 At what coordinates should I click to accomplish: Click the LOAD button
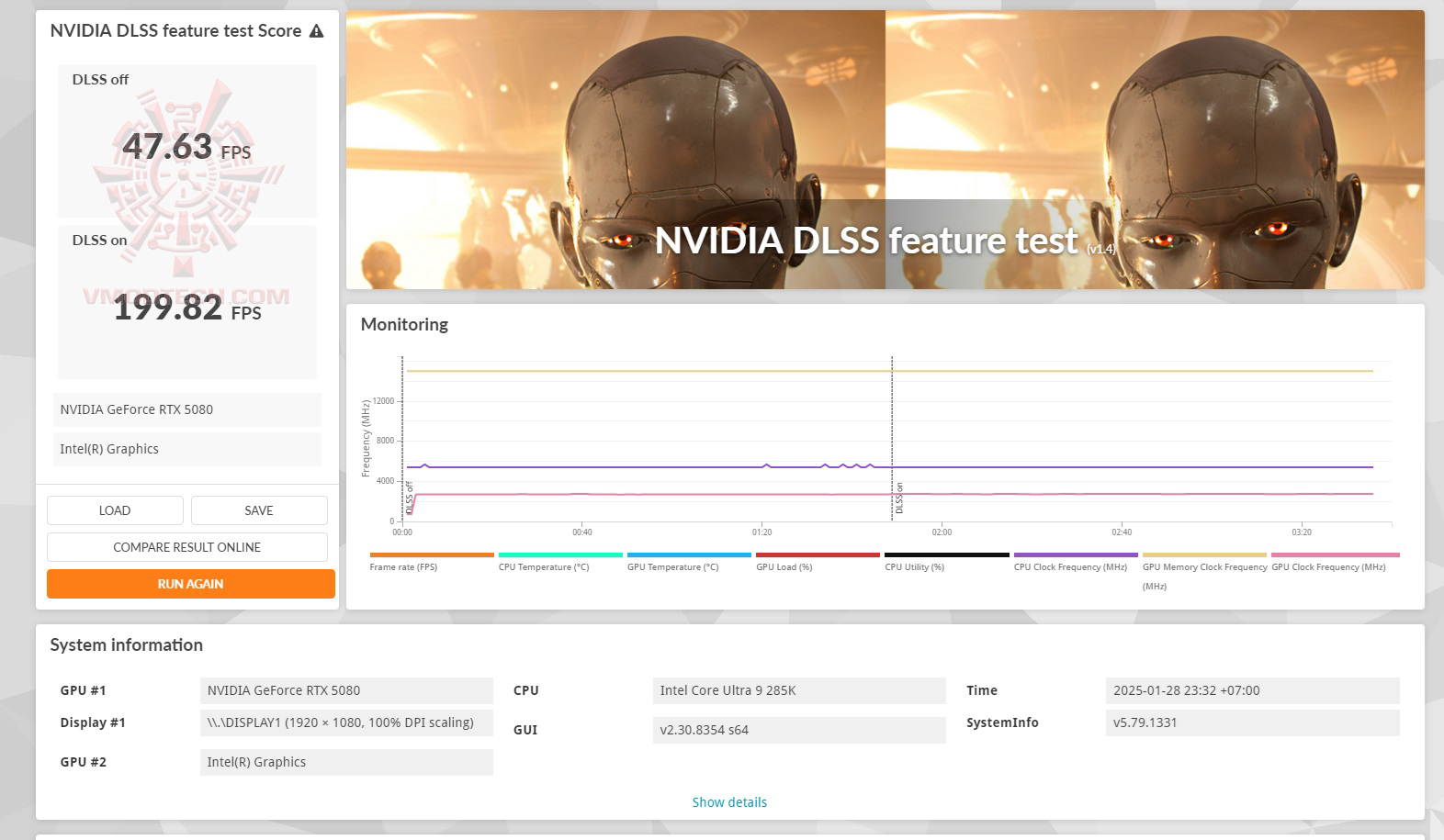(115, 510)
